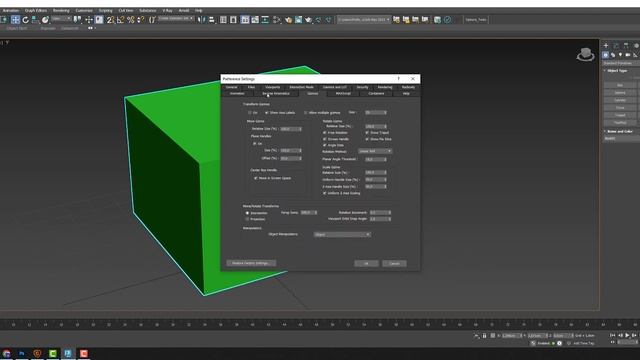The image size is (640, 360).
Task: Open the Rotation Method dropdown
Action: [375, 151]
